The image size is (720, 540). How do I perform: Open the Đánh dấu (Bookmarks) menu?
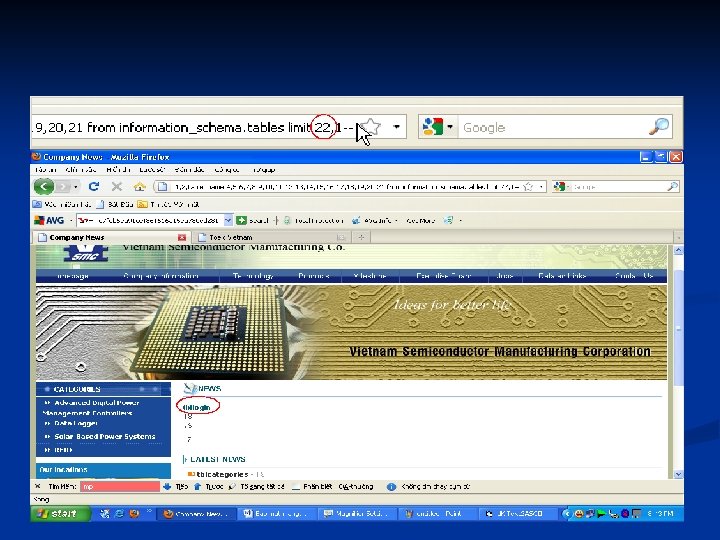click(x=189, y=170)
